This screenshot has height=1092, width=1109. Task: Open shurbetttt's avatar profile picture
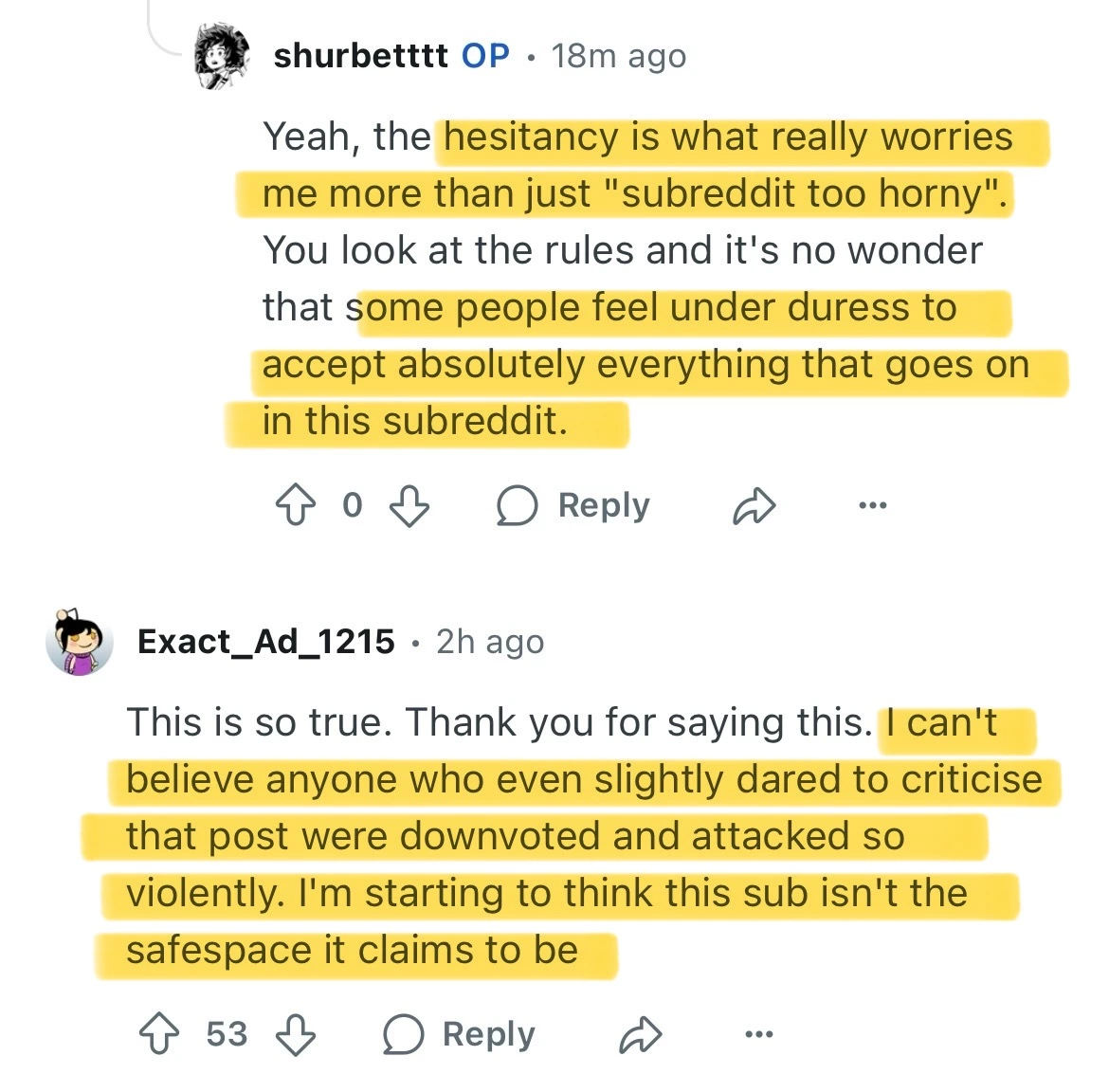click(221, 57)
